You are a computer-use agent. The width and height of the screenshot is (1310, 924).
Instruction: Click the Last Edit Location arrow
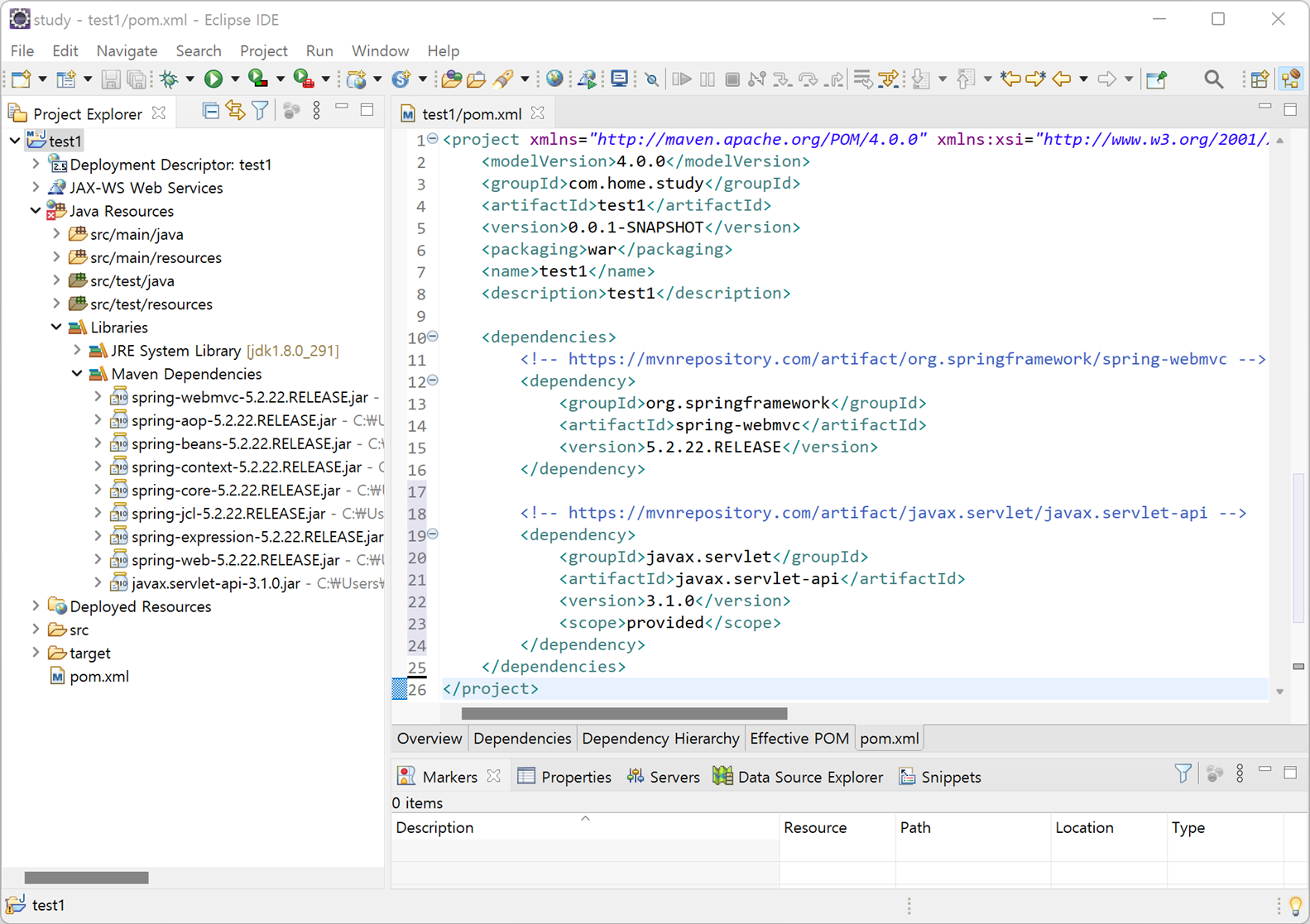point(1010,79)
